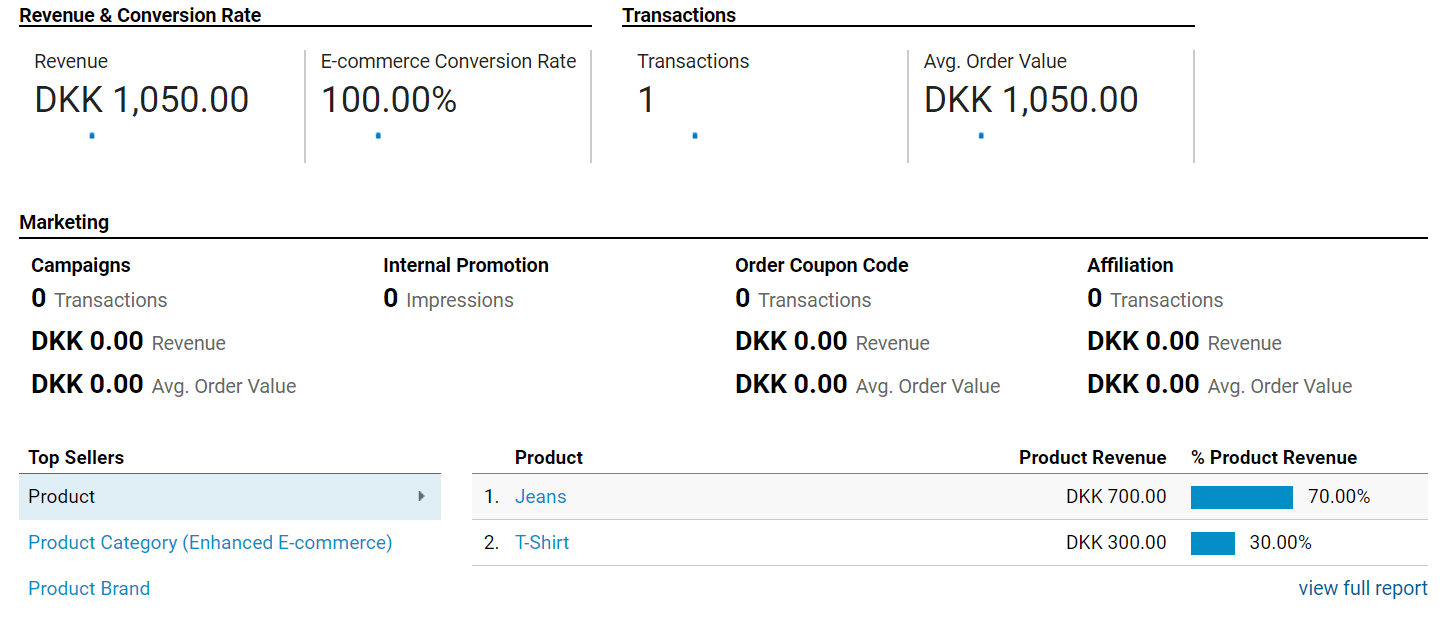Open the T-Shirt product link
The width and height of the screenshot is (1452, 620).
[x=542, y=543]
